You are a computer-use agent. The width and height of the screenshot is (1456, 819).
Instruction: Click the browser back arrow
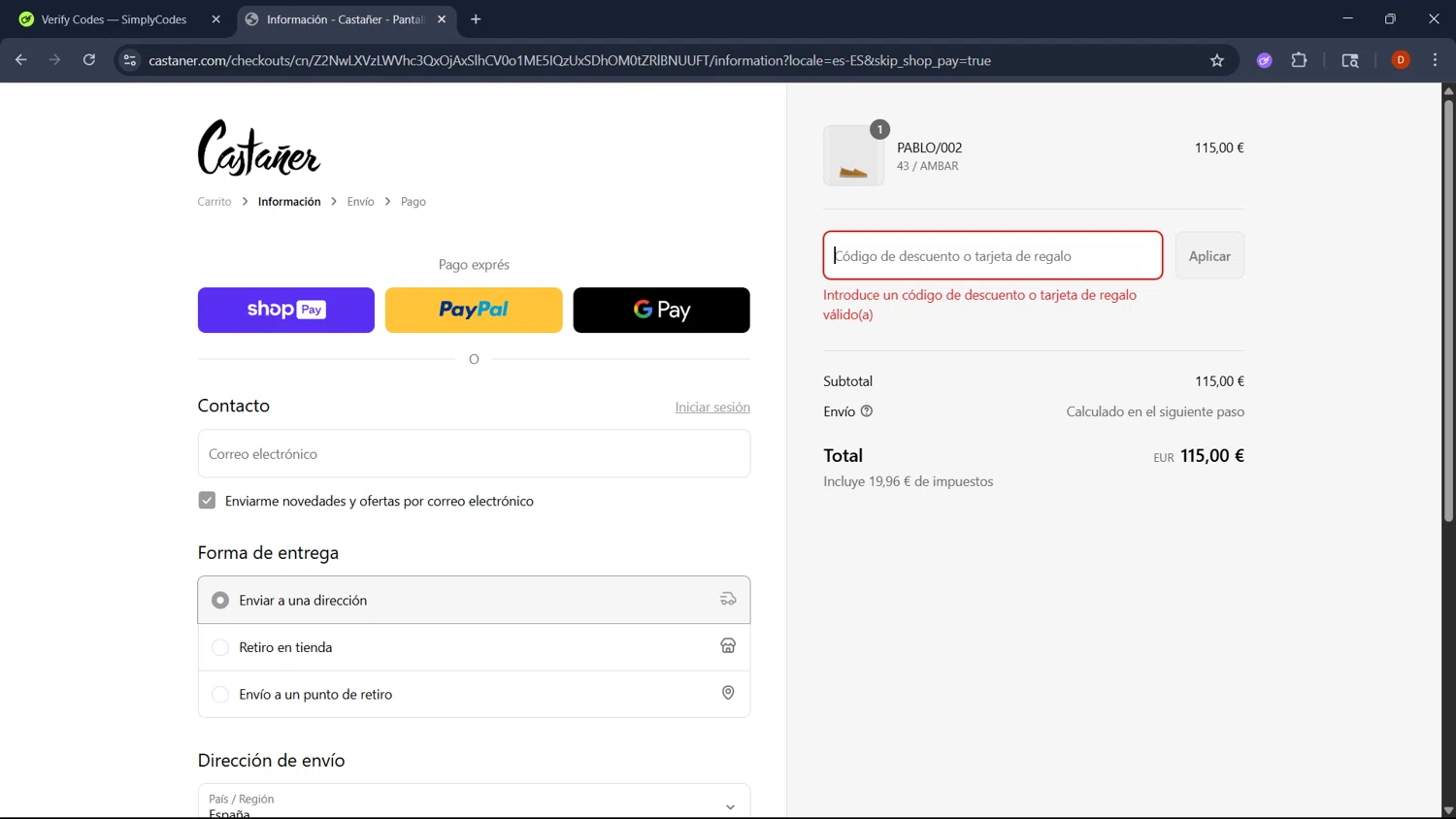click(x=21, y=60)
